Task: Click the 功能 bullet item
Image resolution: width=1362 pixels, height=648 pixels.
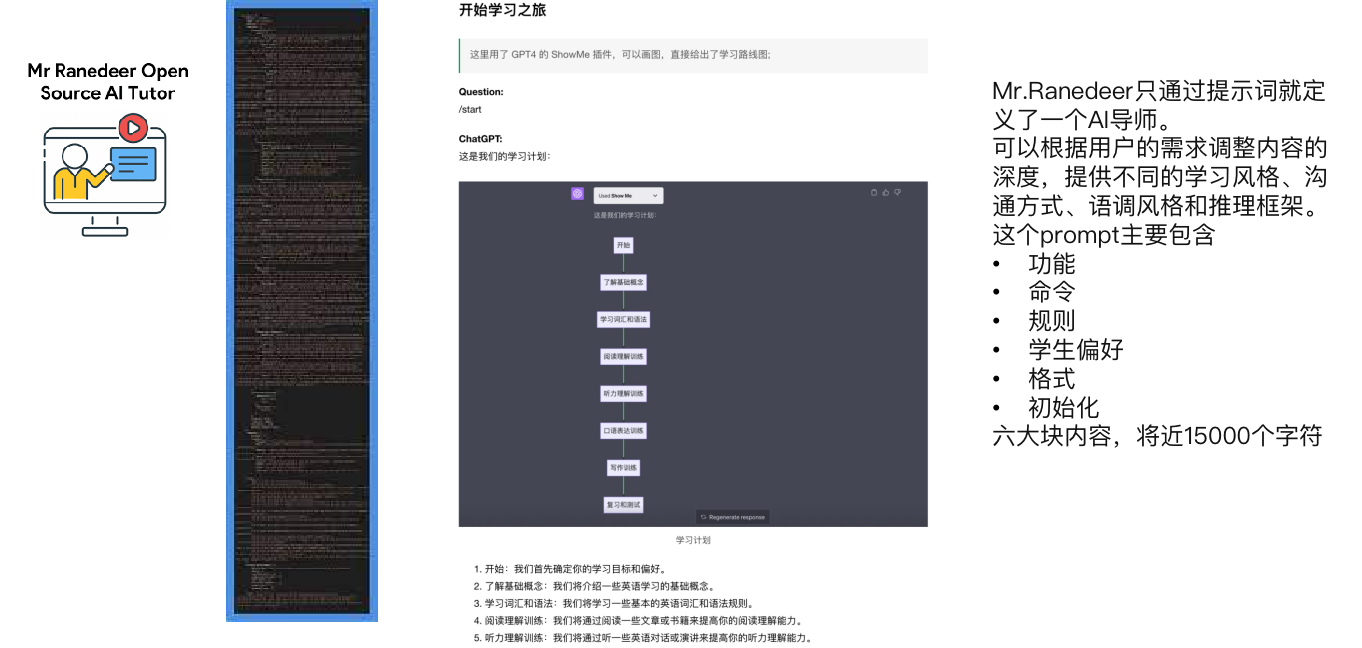Action: pyautogui.click(x=1052, y=264)
